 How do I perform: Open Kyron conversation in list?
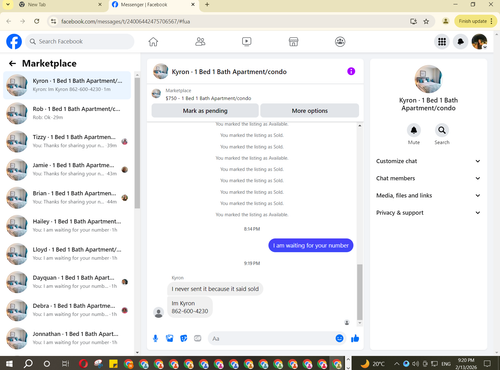pos(67,85)
